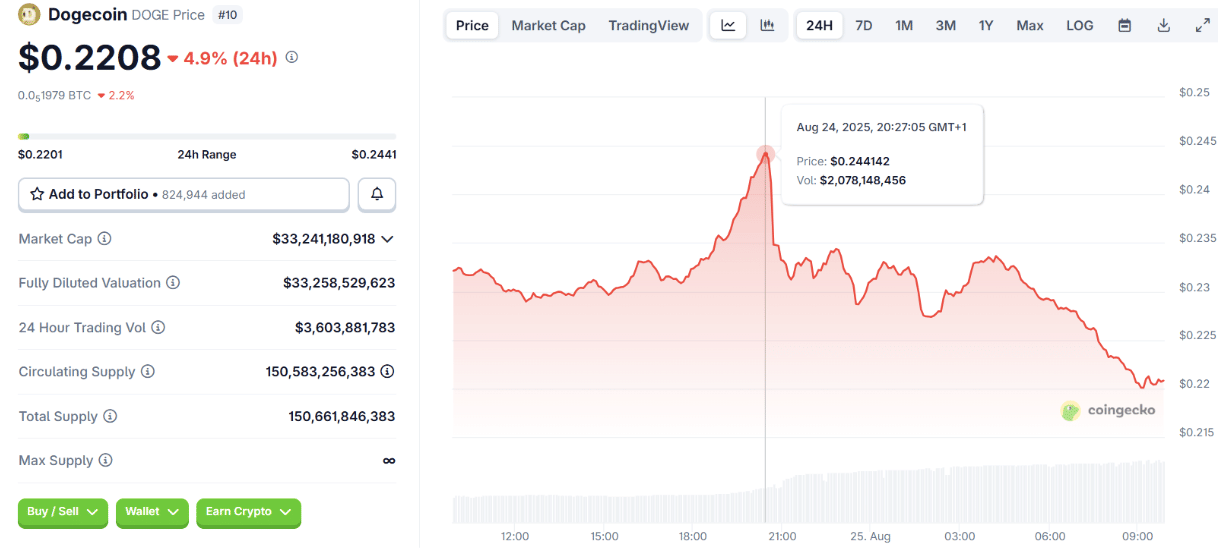Select the 24H time range
1228x560 pixels.
coord(819,25)
